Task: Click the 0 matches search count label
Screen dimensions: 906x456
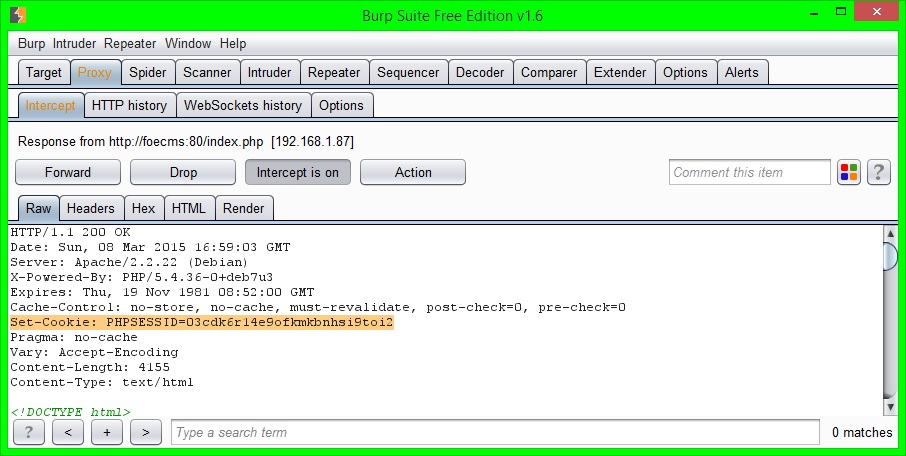Action: click(862, 432)
